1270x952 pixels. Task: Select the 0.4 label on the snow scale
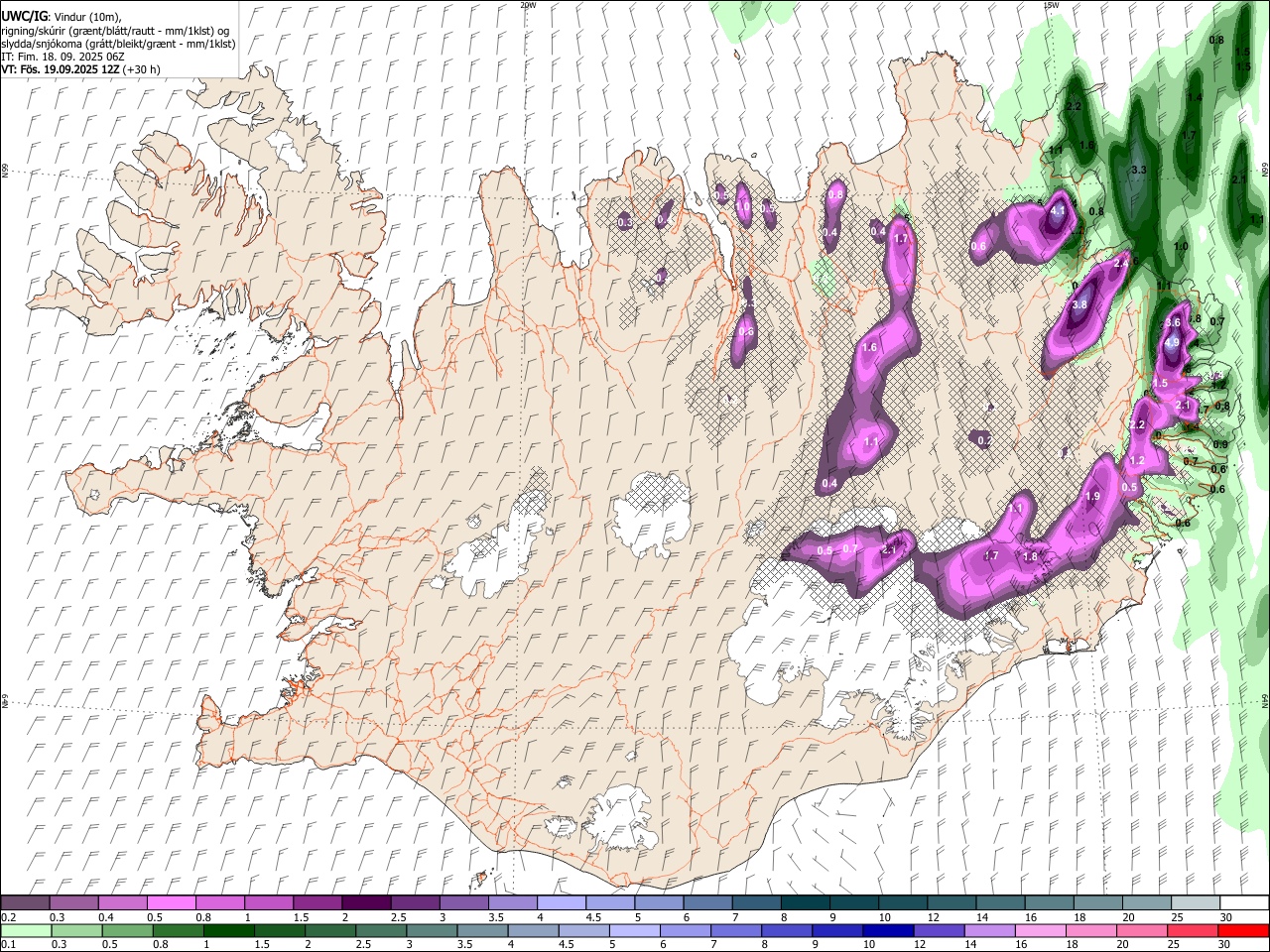click(x=106, y=917)
